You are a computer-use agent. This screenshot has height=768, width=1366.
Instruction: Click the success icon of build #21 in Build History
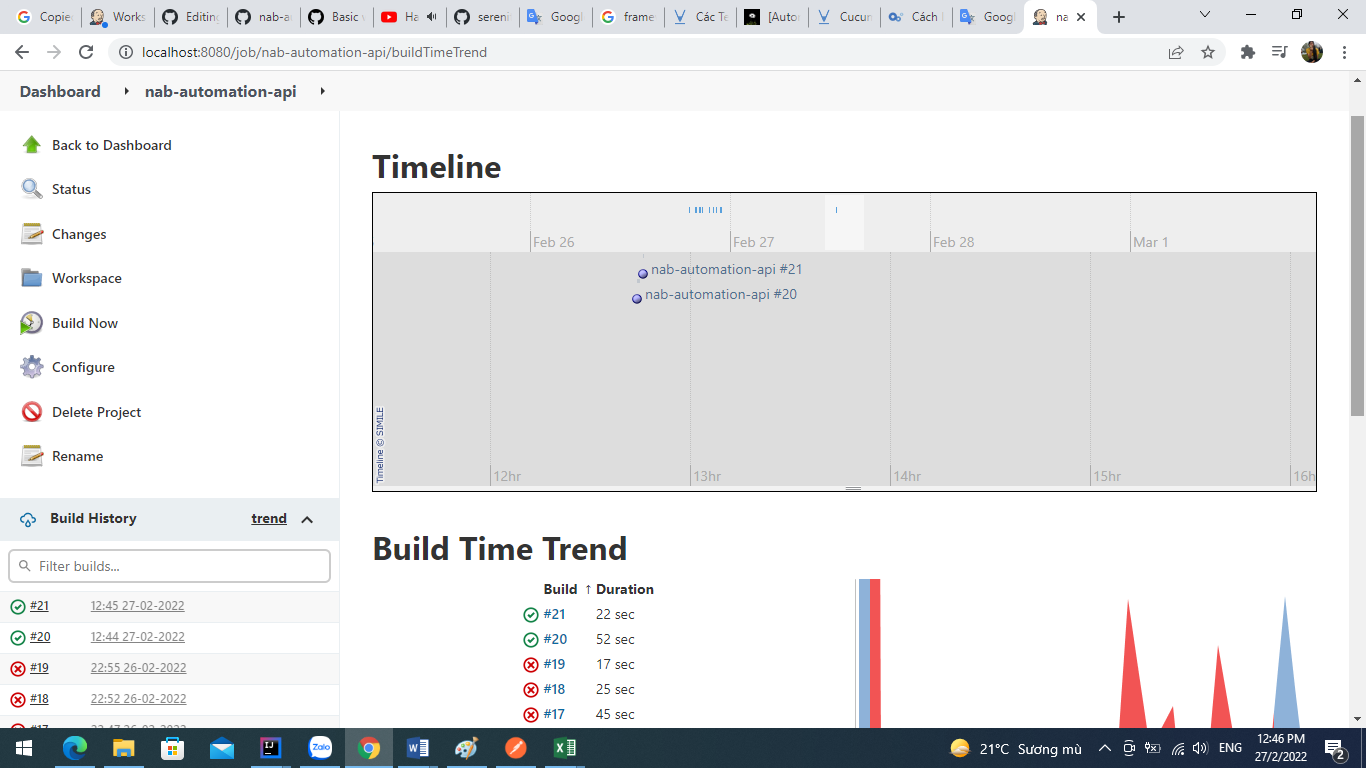(18, 606)
